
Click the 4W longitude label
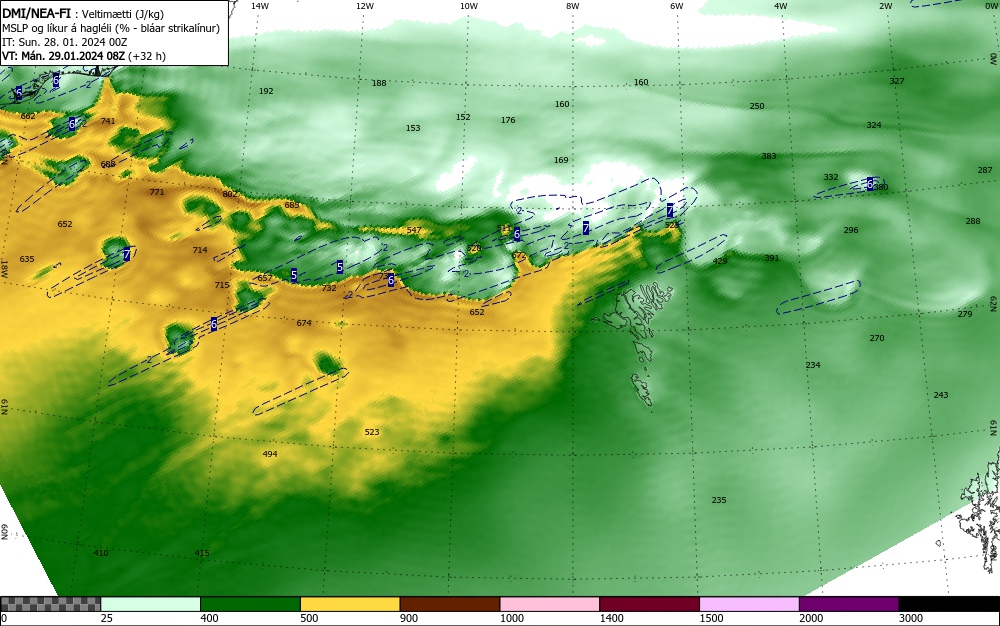pos(781,6)
